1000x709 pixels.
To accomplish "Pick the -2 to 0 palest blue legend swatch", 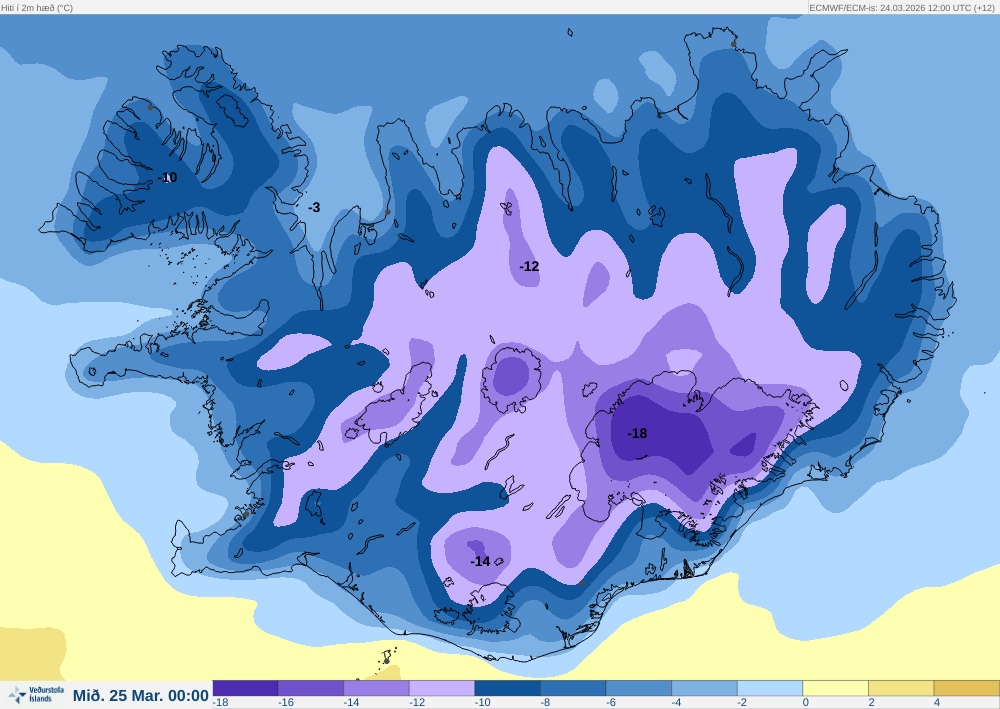I will [770, 688].
